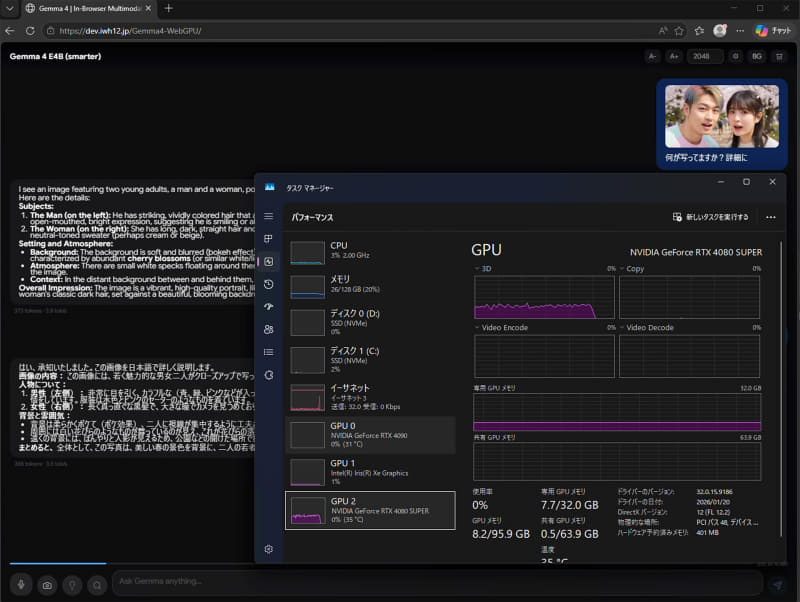The image size is (800, 602).
Task: Open the Users view in Task Manager
Action: [x=268, y=330]
